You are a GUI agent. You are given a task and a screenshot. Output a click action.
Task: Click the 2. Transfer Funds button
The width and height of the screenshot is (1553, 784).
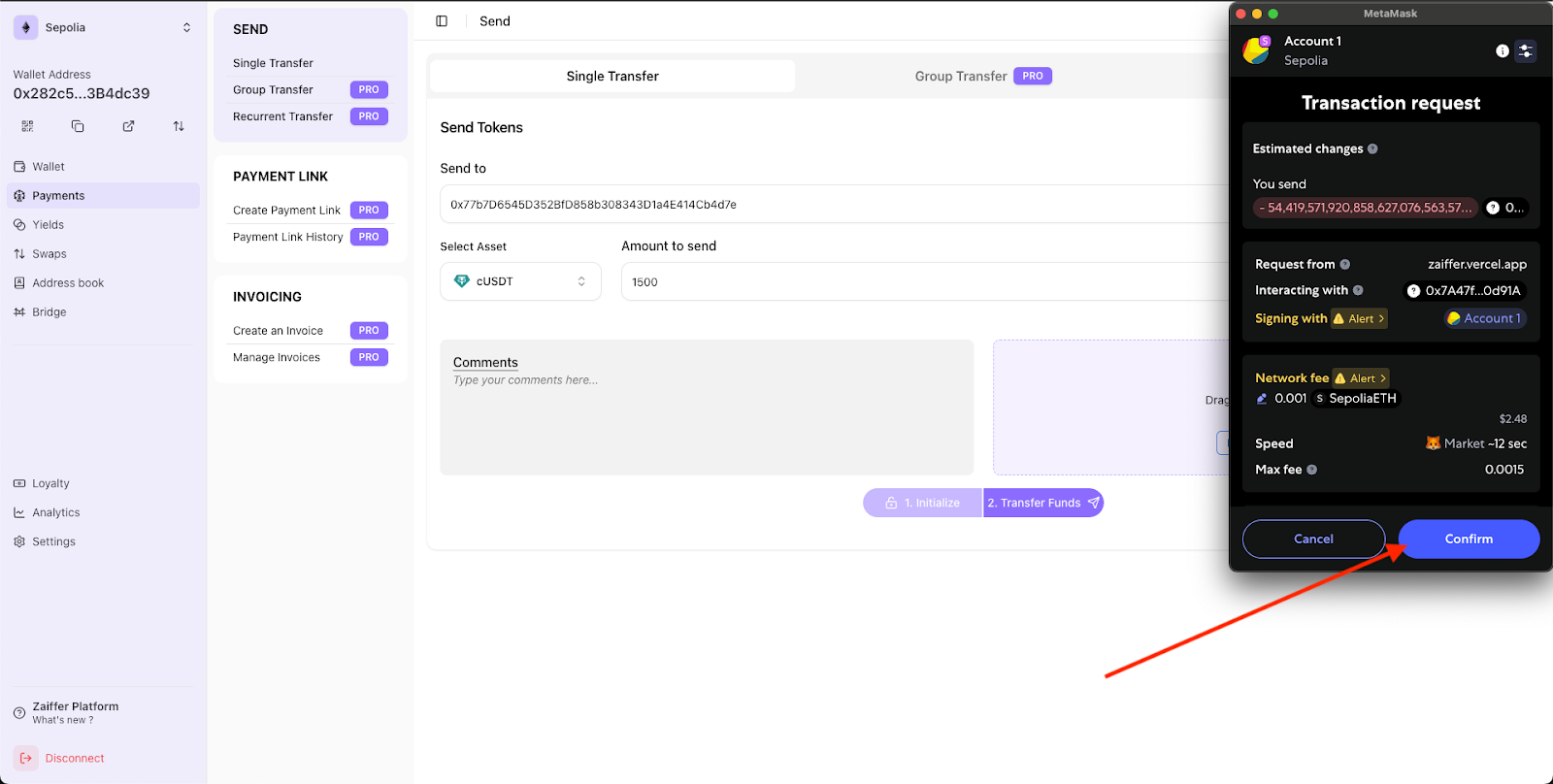click(x=1043, y=503)
